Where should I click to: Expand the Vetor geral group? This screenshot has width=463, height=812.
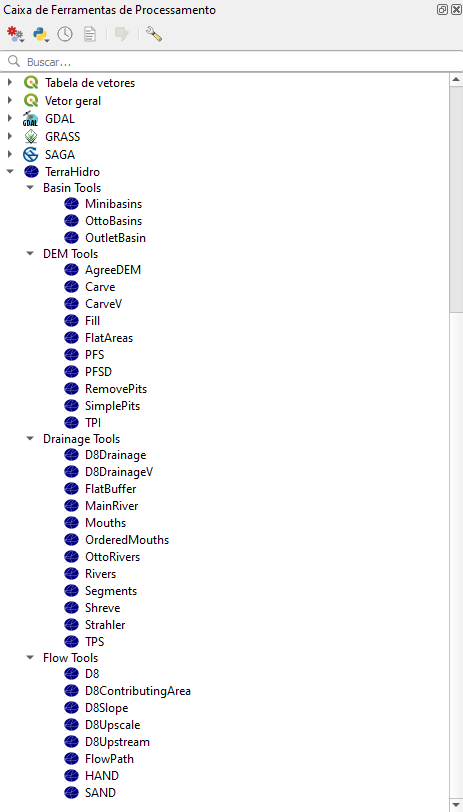[x=9, y=100]
